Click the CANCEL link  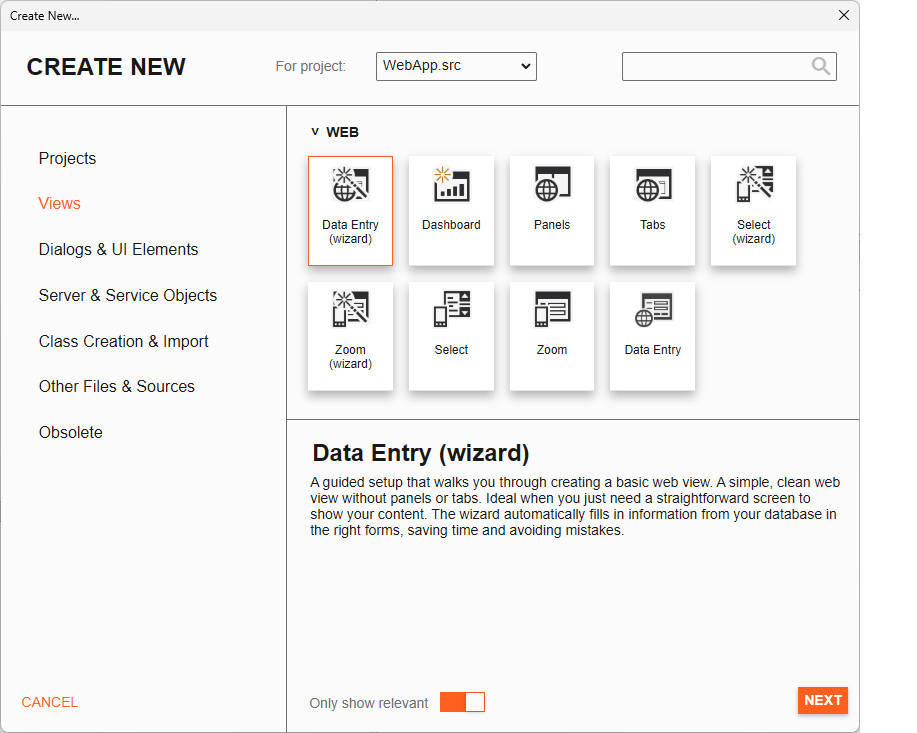(x=50, y=702)
